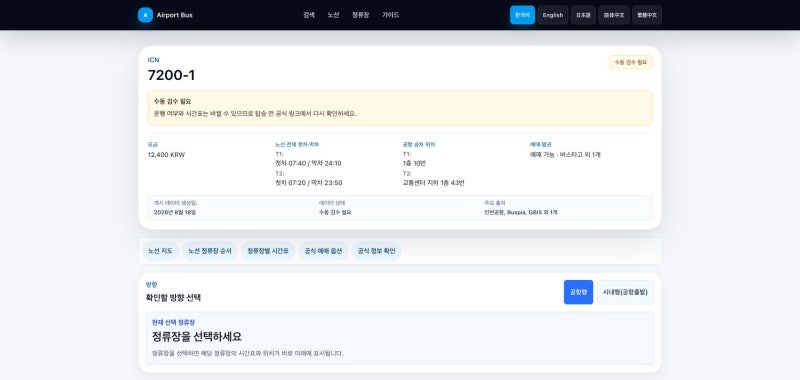Switch language to 한국어
Viewport: 800px width, 380px height.
click(x=522, y=15)
